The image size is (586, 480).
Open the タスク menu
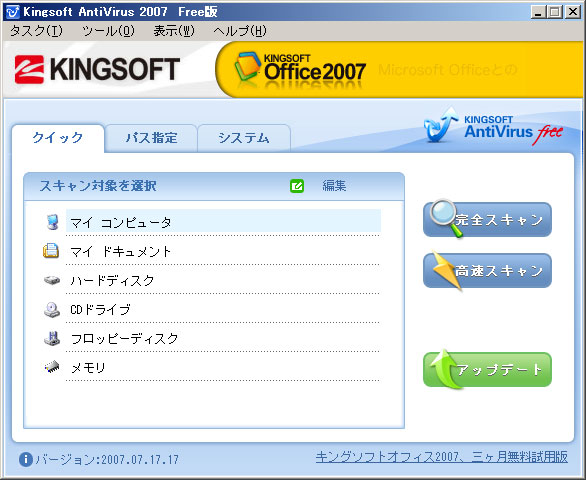click(36, 31)
